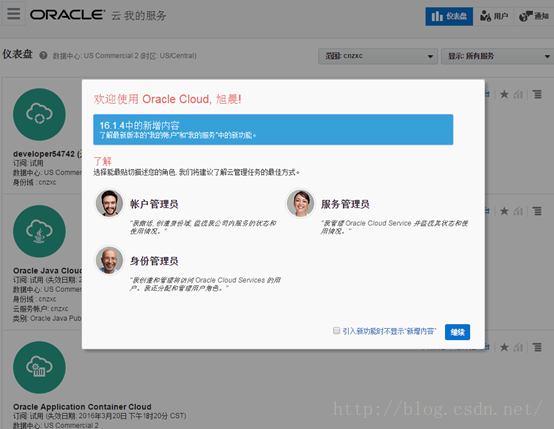This screenshot has width=554, height=429.
Task: Star the Oracle Java Cloud service row
Action: 504,211
